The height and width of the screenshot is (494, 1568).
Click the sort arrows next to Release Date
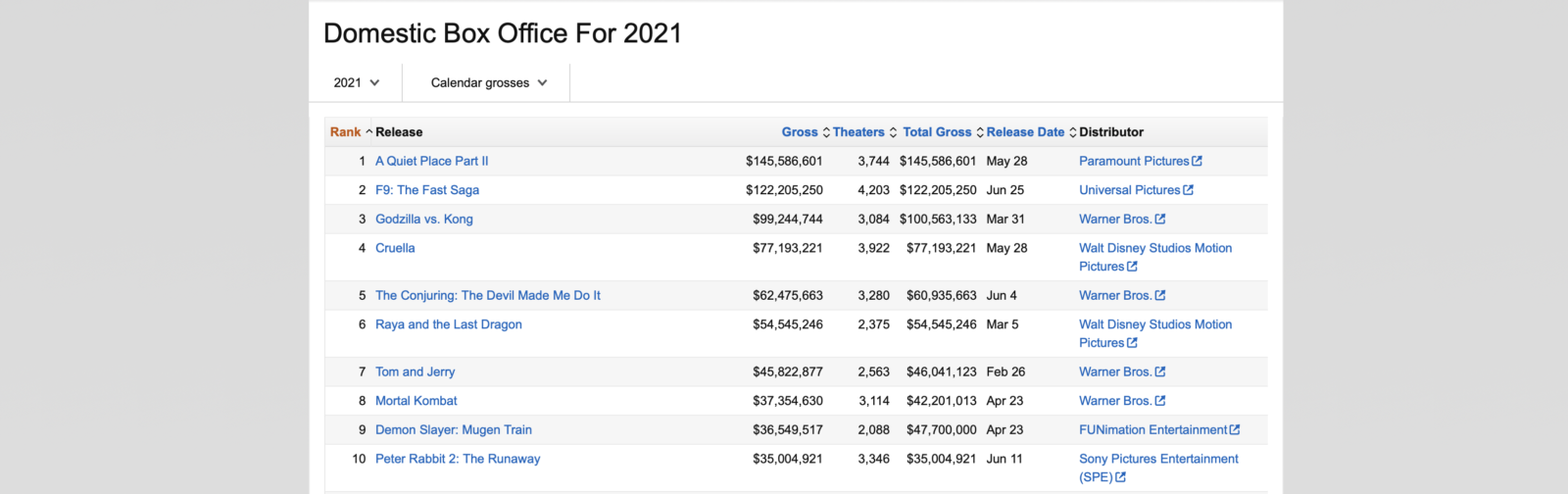coord(1073,132)
